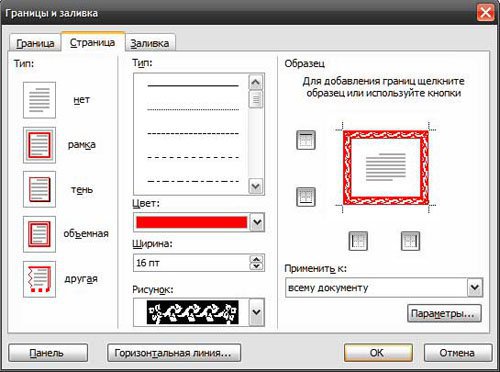The image size is (500, 372).
Task: Click the 'другая' setting label
Action: click(x=81, y=279)
